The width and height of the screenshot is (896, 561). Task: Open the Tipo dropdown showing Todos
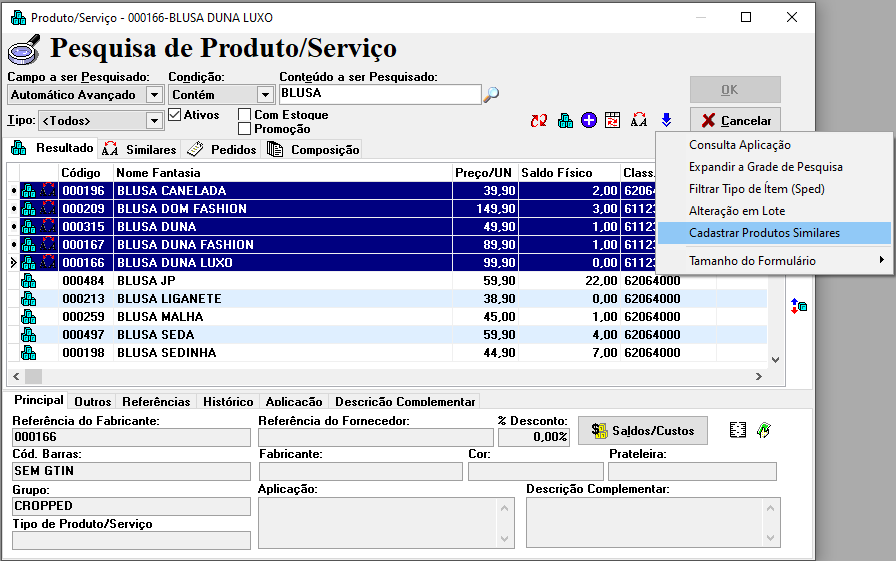point(154,121)
